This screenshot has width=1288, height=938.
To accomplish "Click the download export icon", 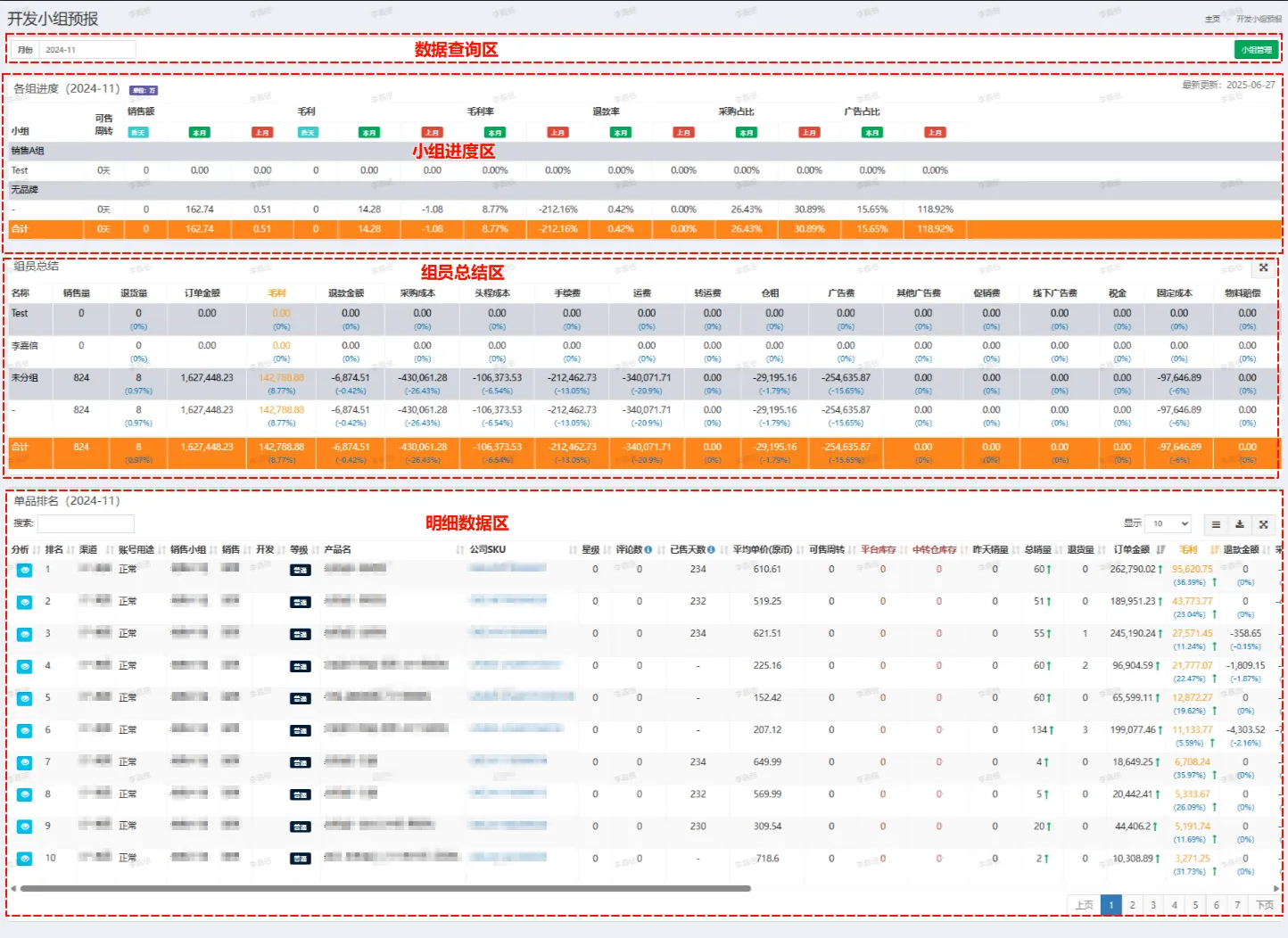I will (x=1240, y=524).
